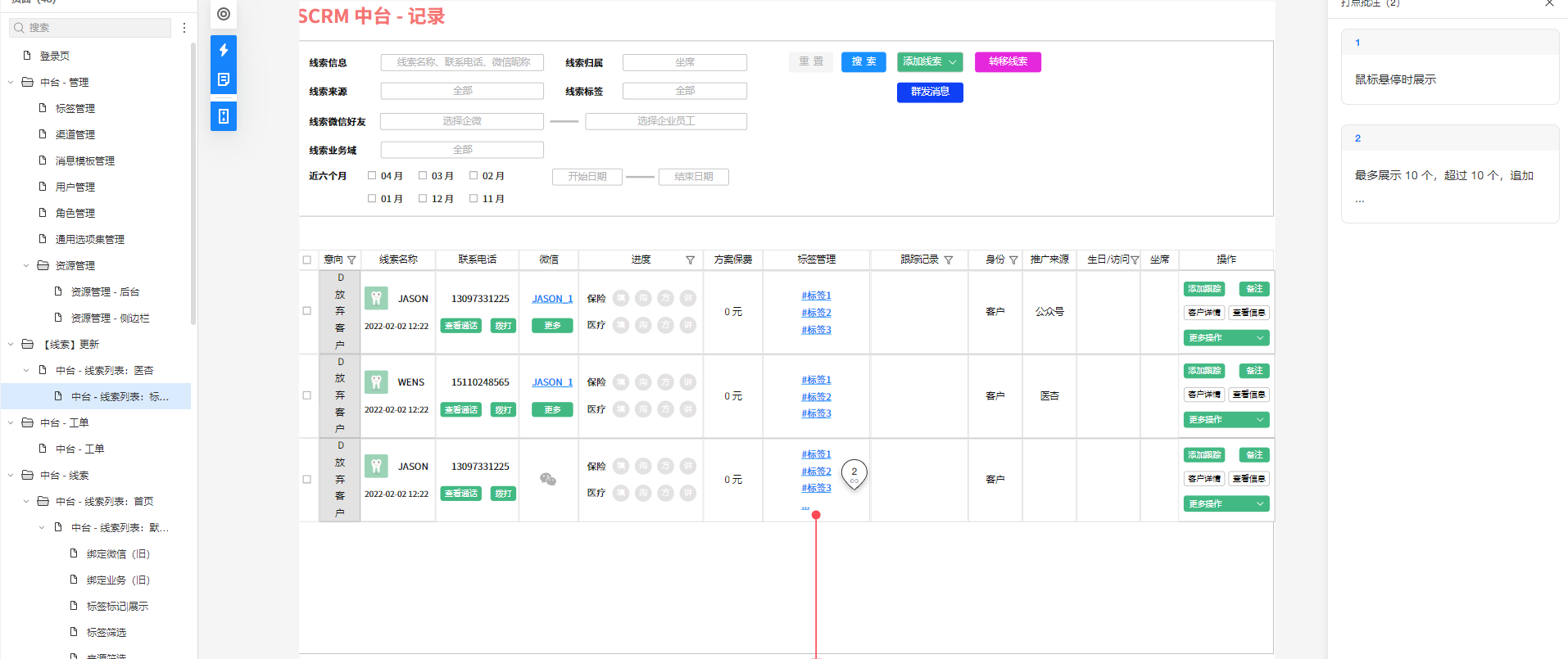Click 客户详情 in the third row

click(1204, 479)
